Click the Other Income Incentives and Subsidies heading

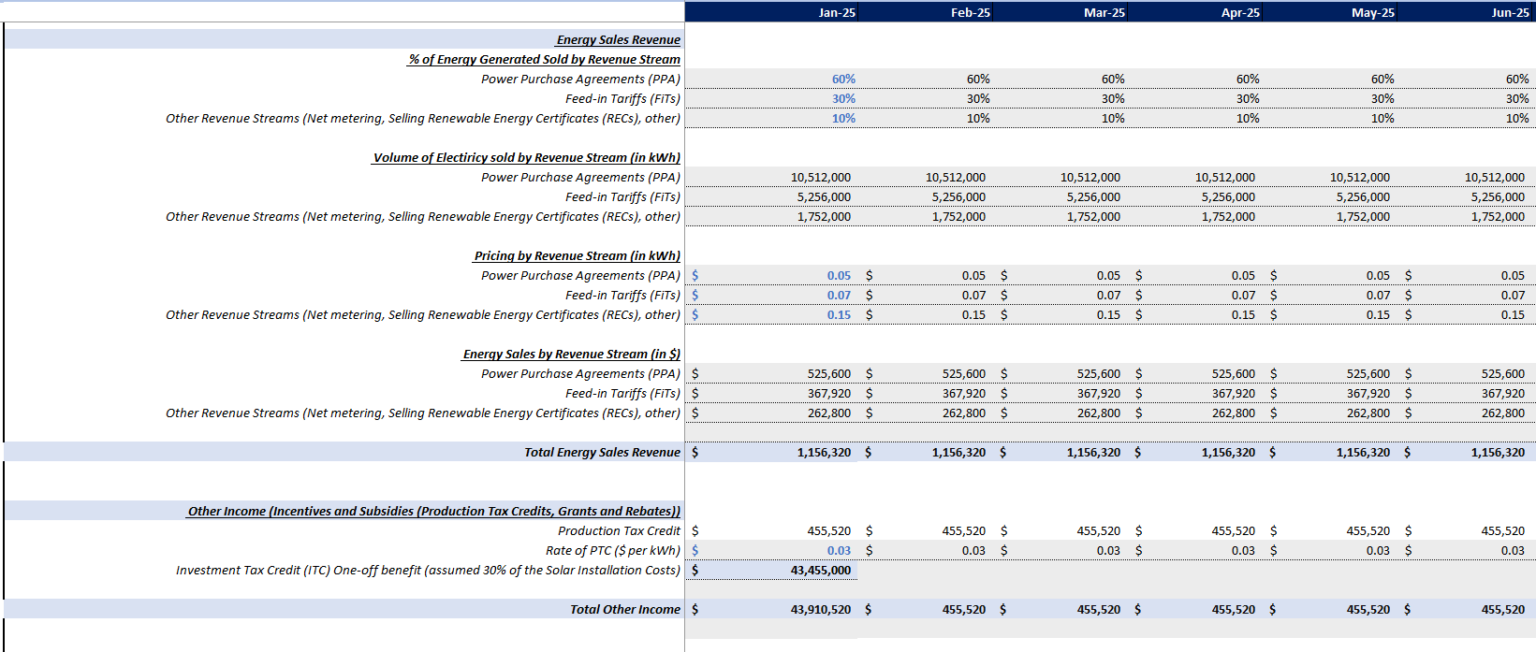(x=434, y=511)
